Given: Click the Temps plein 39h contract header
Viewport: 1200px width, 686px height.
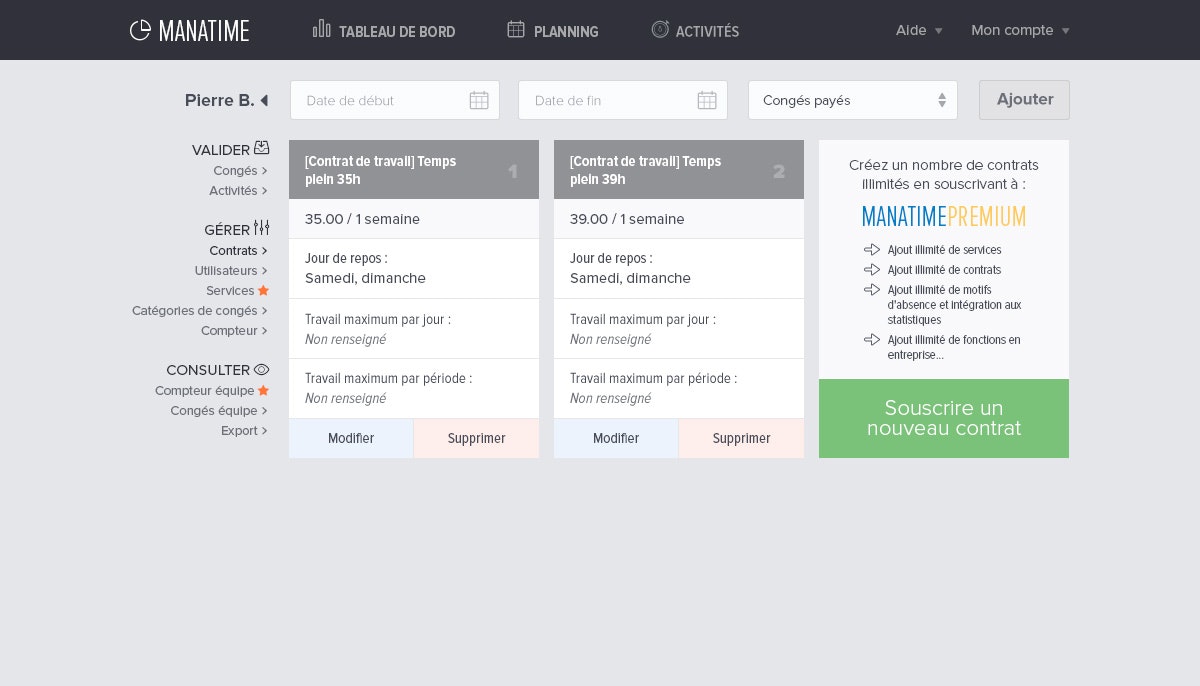Looking at the screenshot, I should tap(679, 170).
